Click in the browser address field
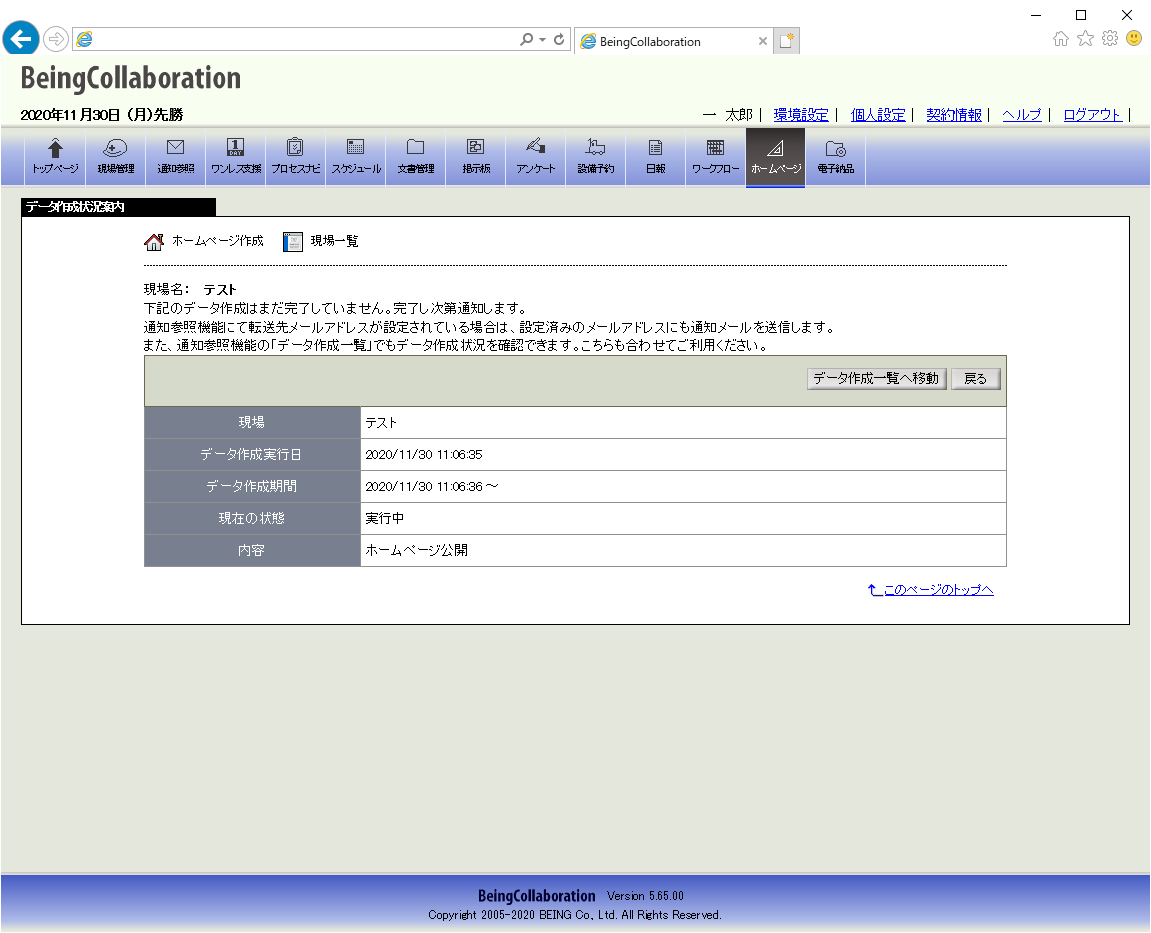 pyautogui.click(x=305, y=40)
